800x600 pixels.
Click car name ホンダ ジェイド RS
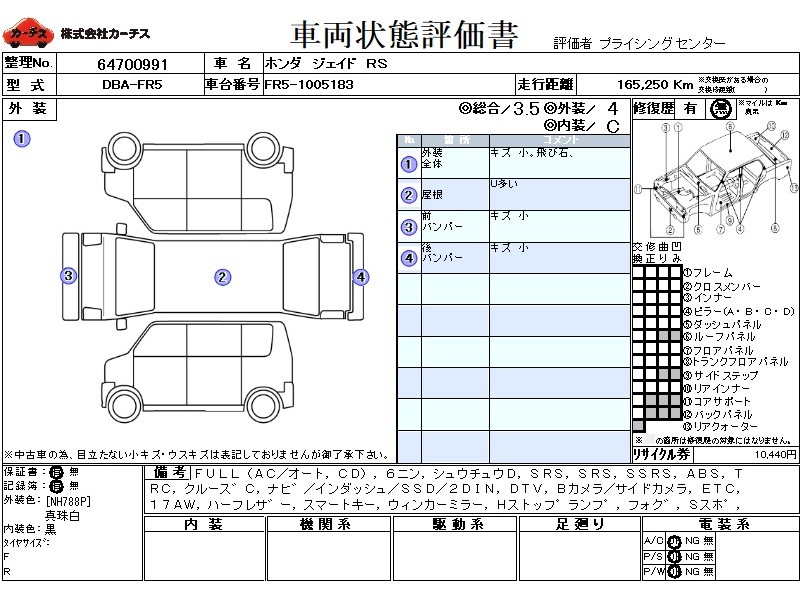327,64
